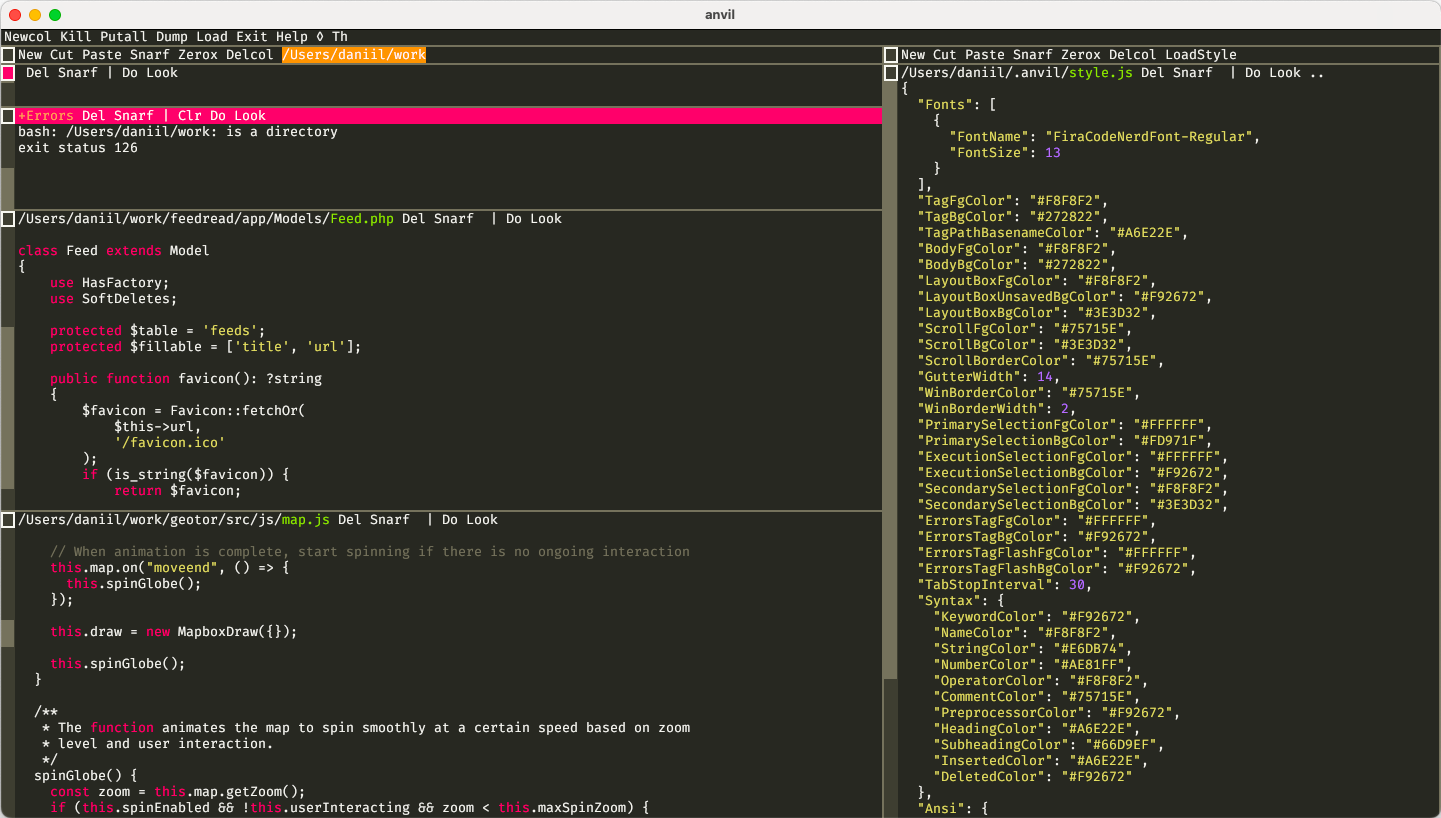Screen dimensions: 1441x818
Task: Click the layout box beside Feed.php path
Action: coord(8,219)
